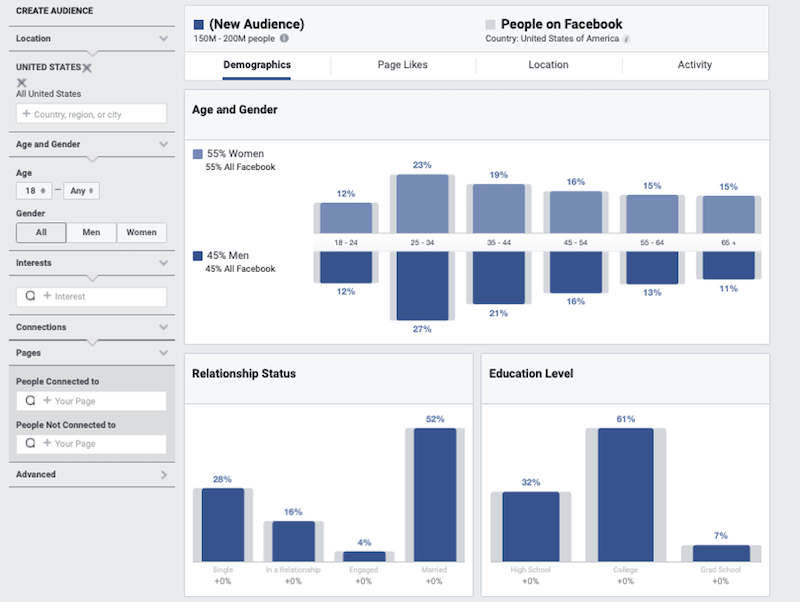
Task: Open the minimum age dropdown showing 18
Action: 32,190
